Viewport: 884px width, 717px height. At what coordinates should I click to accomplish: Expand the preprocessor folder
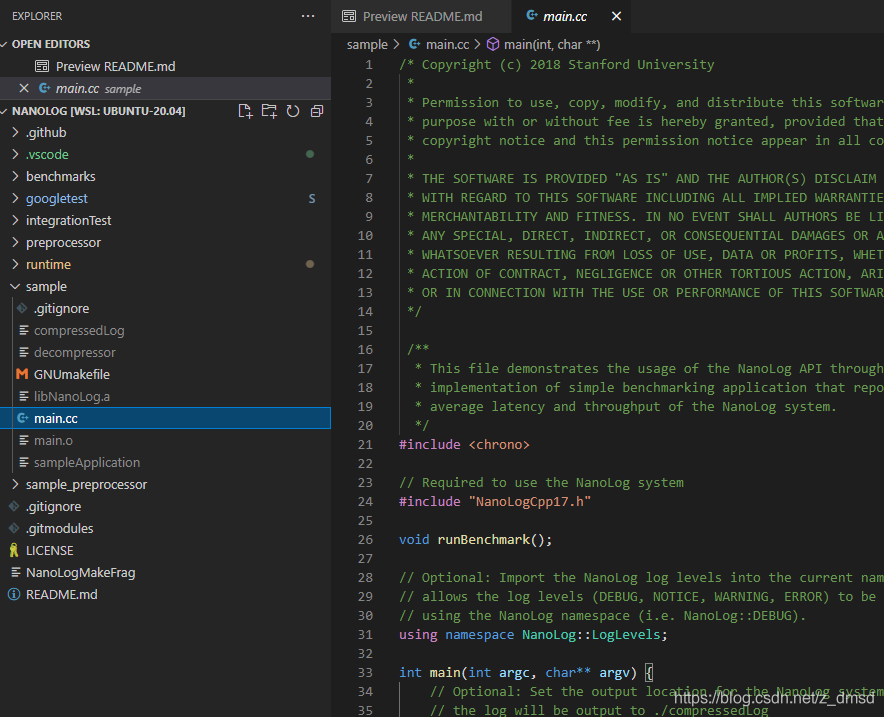[15, 242]
